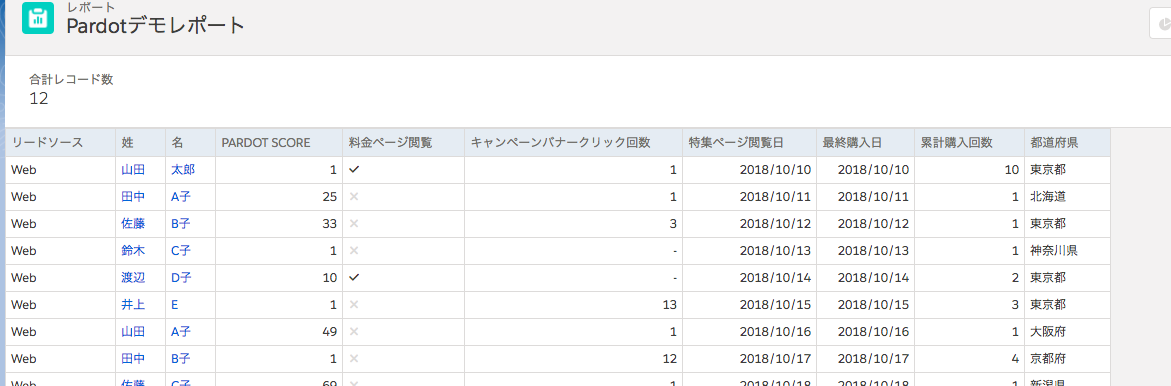Select Pardot score 49 cell

pos(279,331)
